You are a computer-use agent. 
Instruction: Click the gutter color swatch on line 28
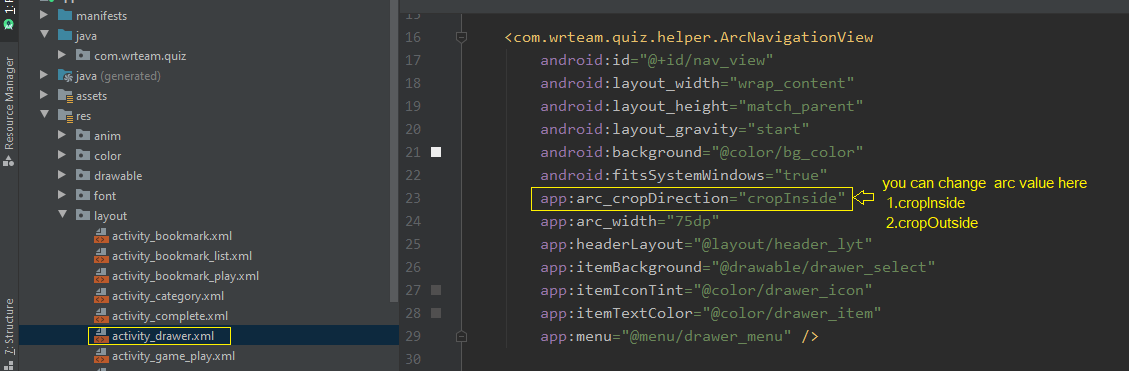[x=436, y=313]
